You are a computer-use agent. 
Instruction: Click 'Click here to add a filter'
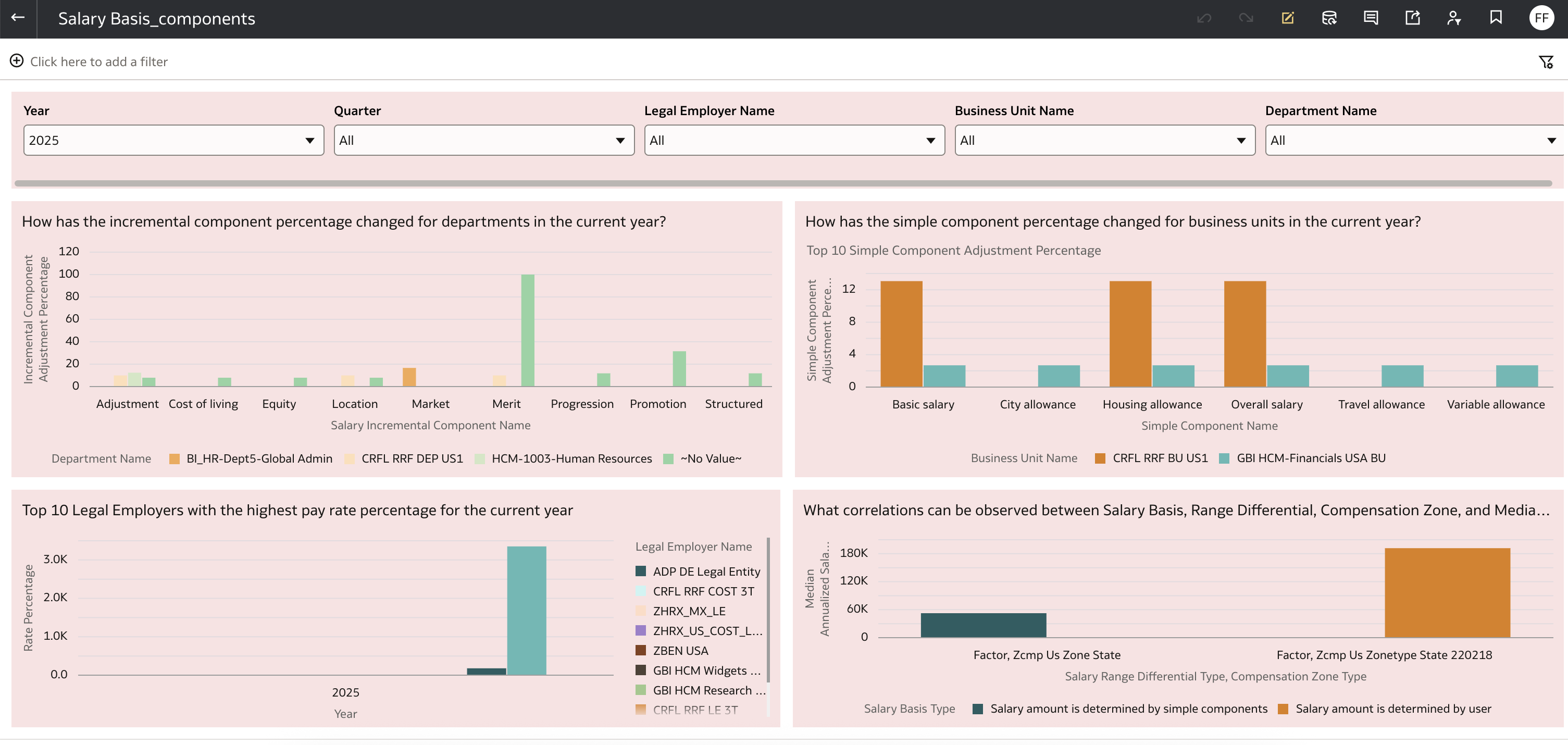(98, 61)
